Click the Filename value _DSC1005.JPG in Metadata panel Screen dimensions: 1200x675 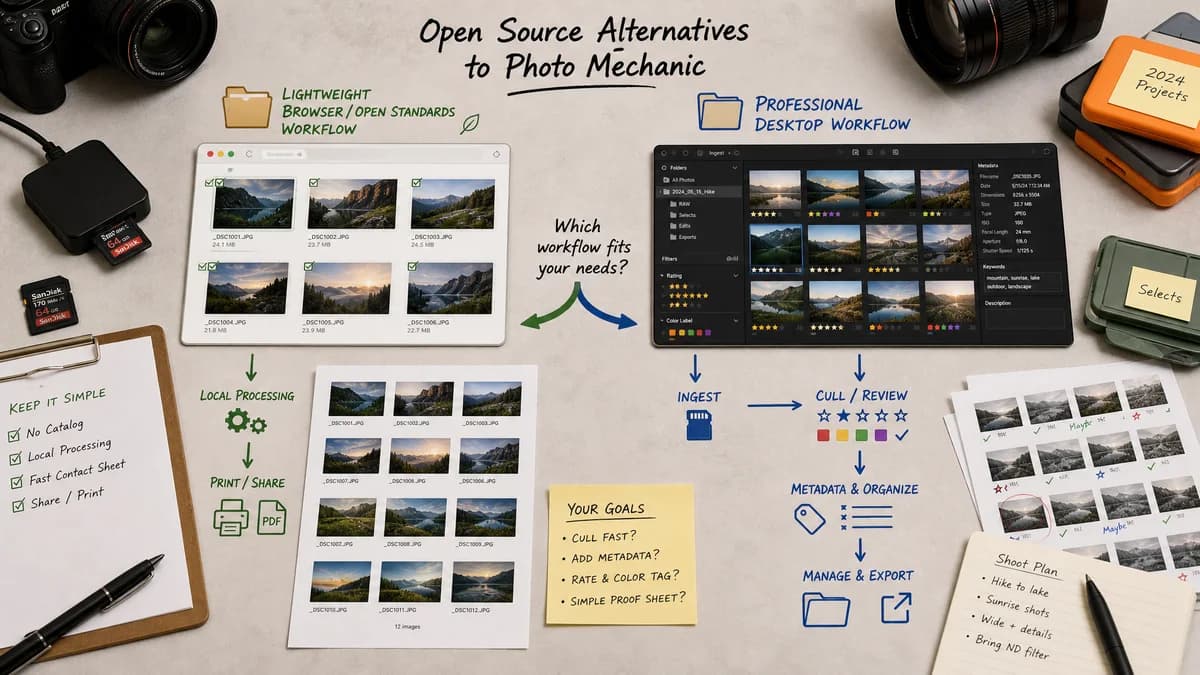point(1026,176)
